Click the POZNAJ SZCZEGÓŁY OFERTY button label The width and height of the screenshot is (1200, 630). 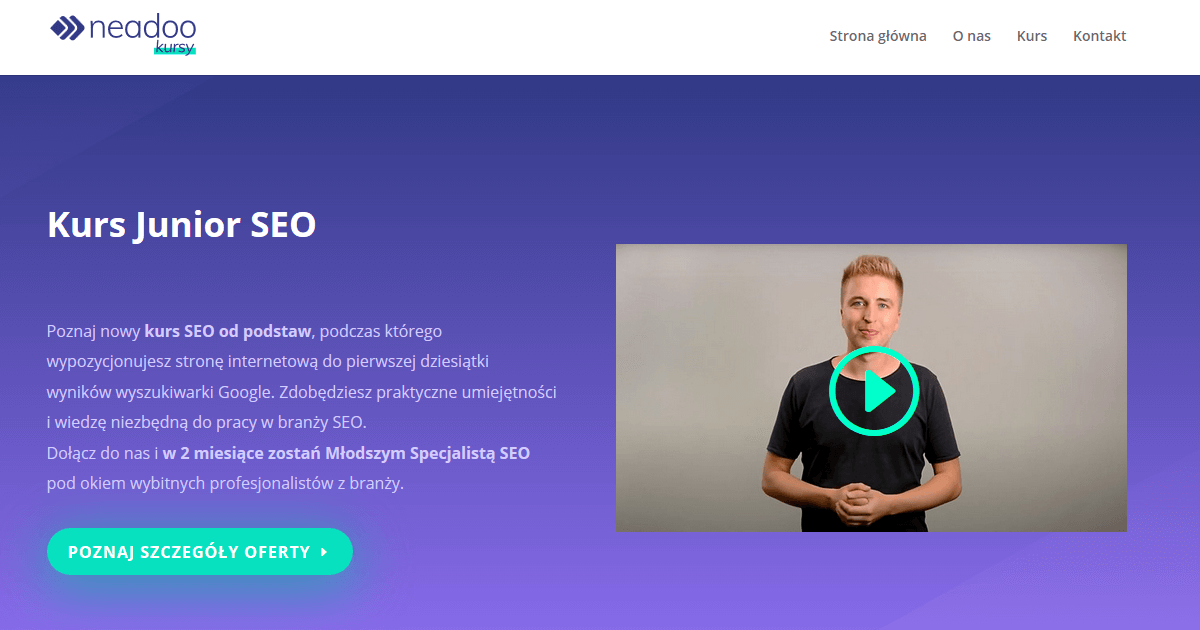189,552
